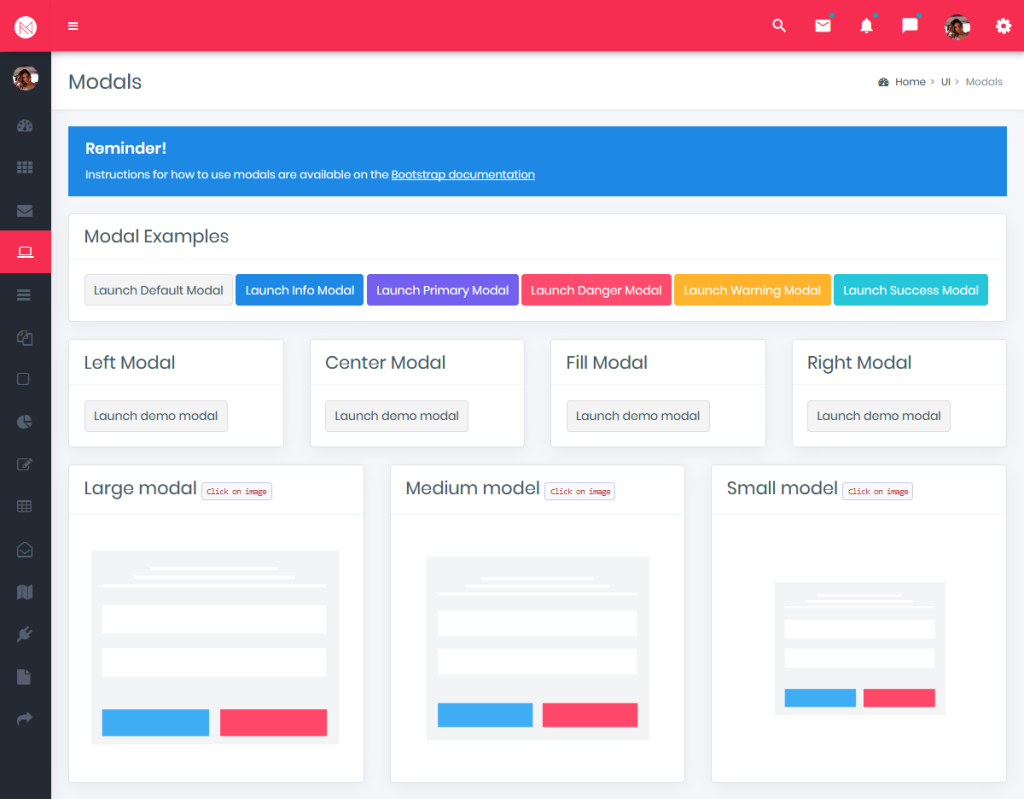The width and height of the screenshot is (1024, 799).
Task: Open the settings gear icon
Action: pos(1003,26)
